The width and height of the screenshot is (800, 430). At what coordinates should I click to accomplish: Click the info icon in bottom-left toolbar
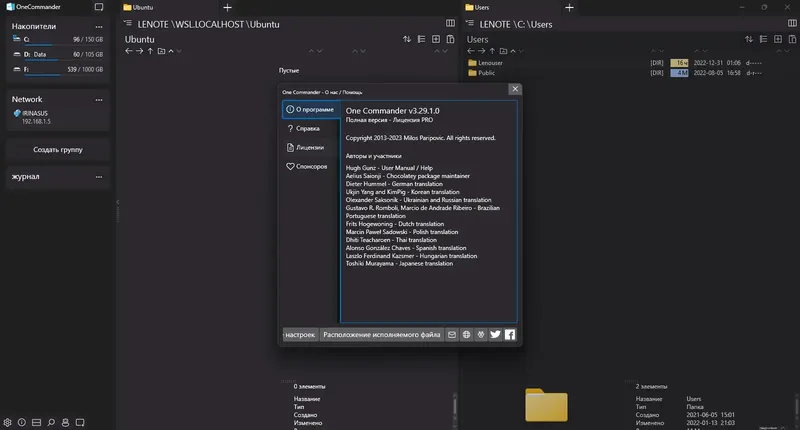pos(22,422)
